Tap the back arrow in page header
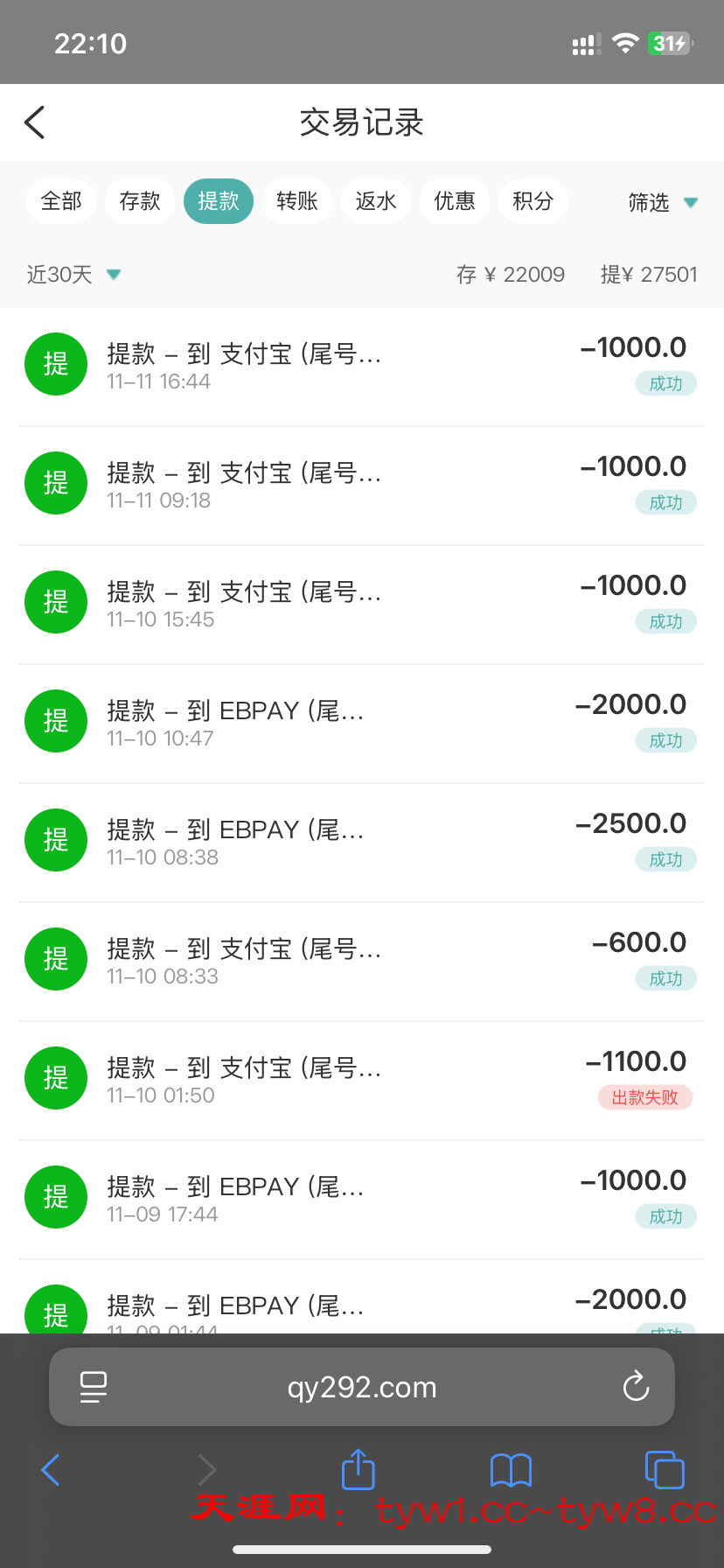Screen dimensions: 724x1568 tap(35, 122)
